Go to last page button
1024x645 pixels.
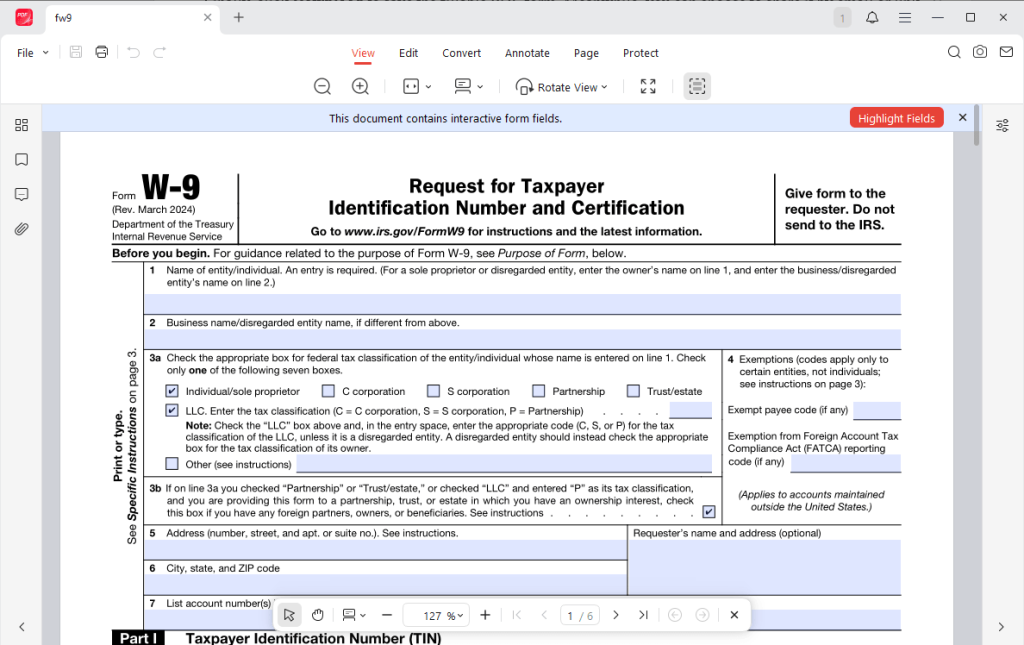(643, 615)
